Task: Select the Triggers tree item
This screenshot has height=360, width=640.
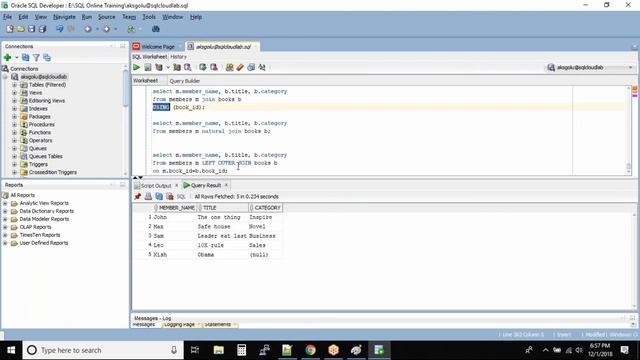Action: pos(38,164)
